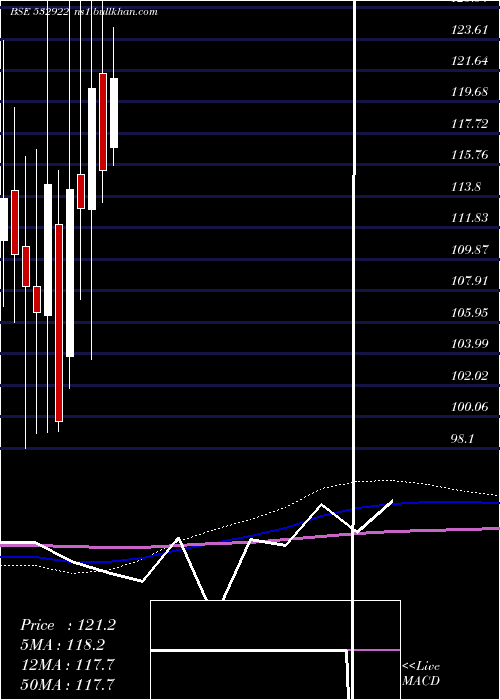Click the 103.99 price axis label
This screenshot has height=700, width=500.
tap(469, 344)
